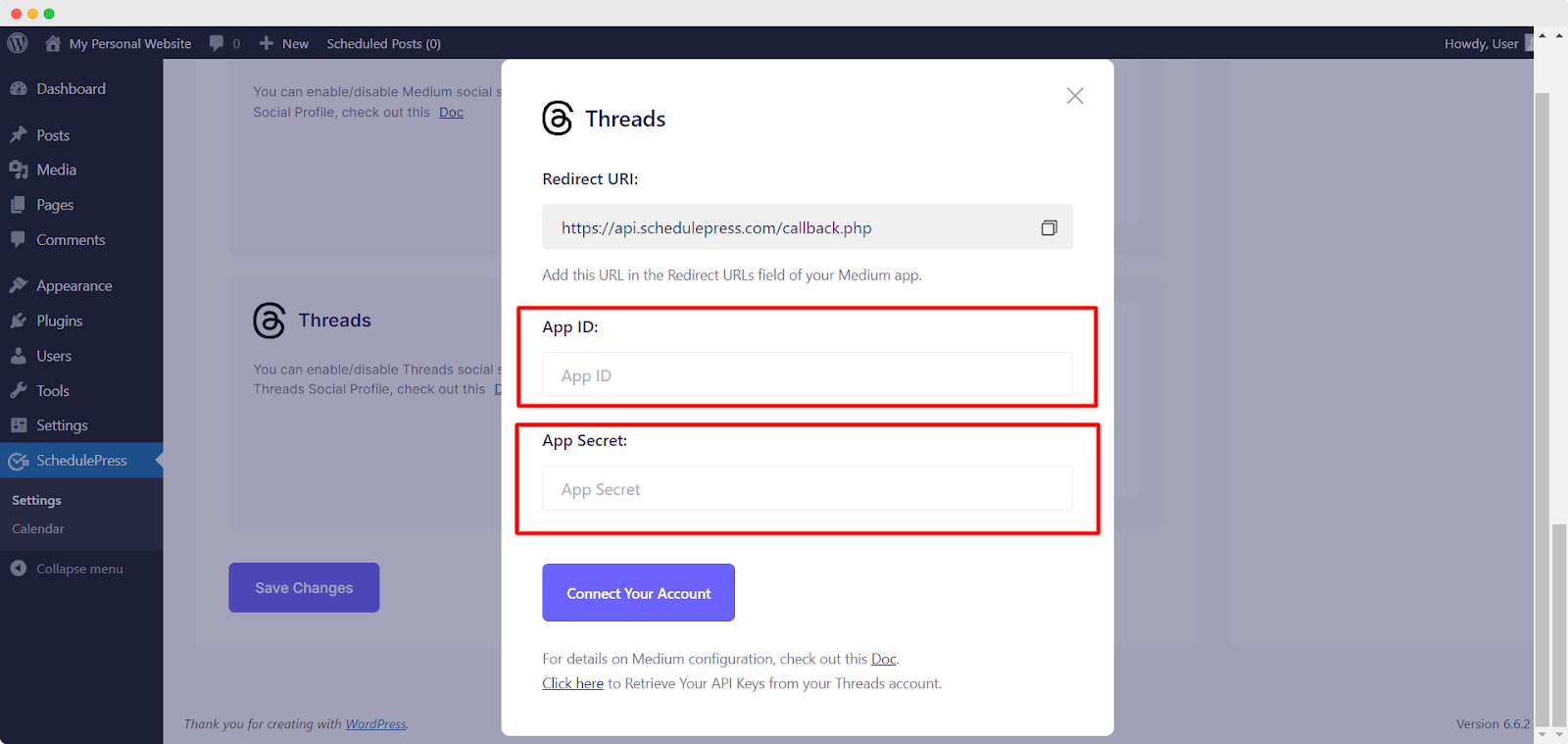Open the Scheduled Posts menu item
1568x744 pixels.
[x=383, y=43]
